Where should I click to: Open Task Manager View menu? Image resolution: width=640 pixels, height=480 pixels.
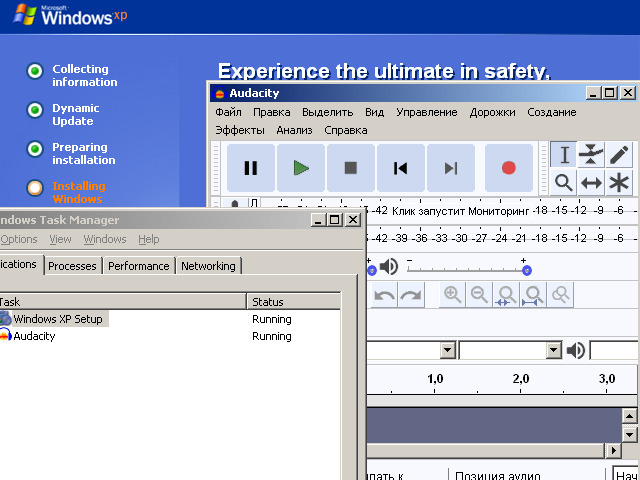[60, 239]
